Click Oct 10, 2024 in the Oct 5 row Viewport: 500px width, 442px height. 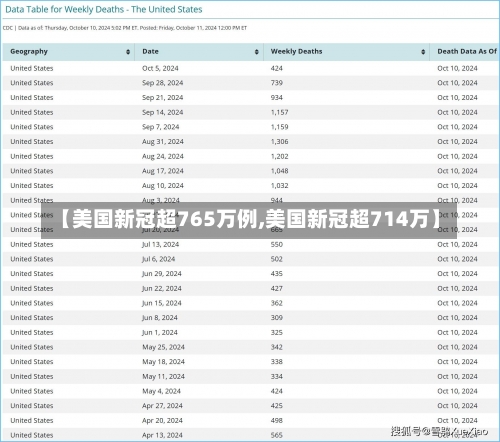click(x=457, y=68)
